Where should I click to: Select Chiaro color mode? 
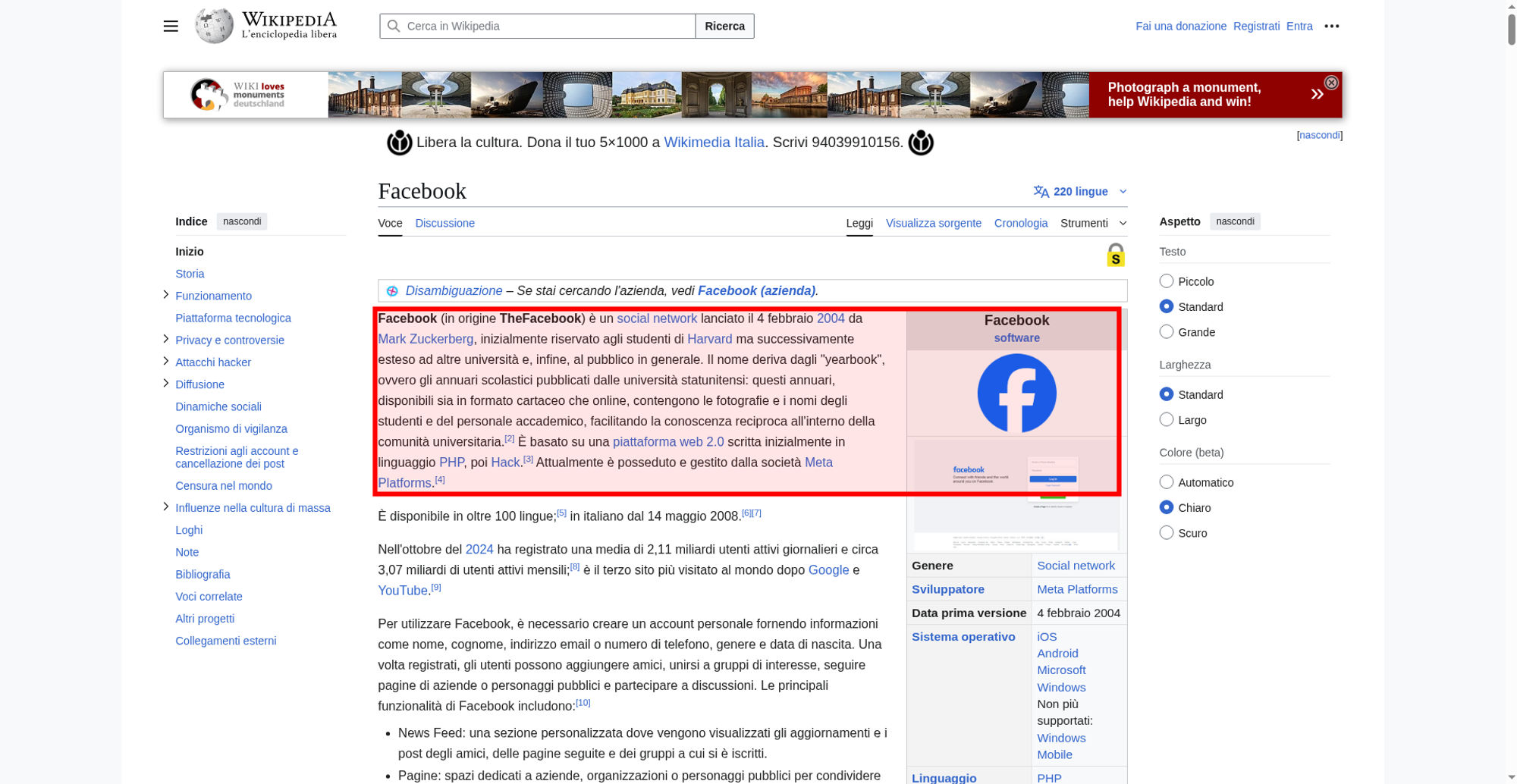pyautogui.click(x=1167, y=507)
